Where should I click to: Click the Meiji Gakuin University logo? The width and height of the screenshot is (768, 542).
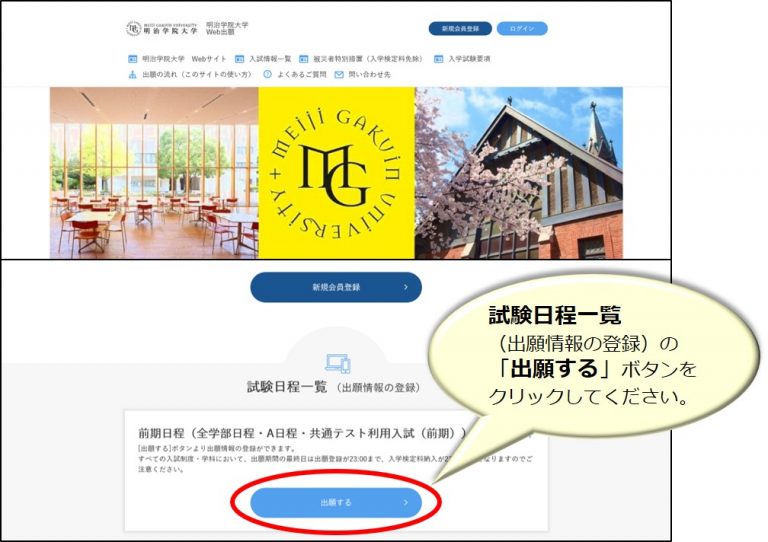click(x=162, y=28)
